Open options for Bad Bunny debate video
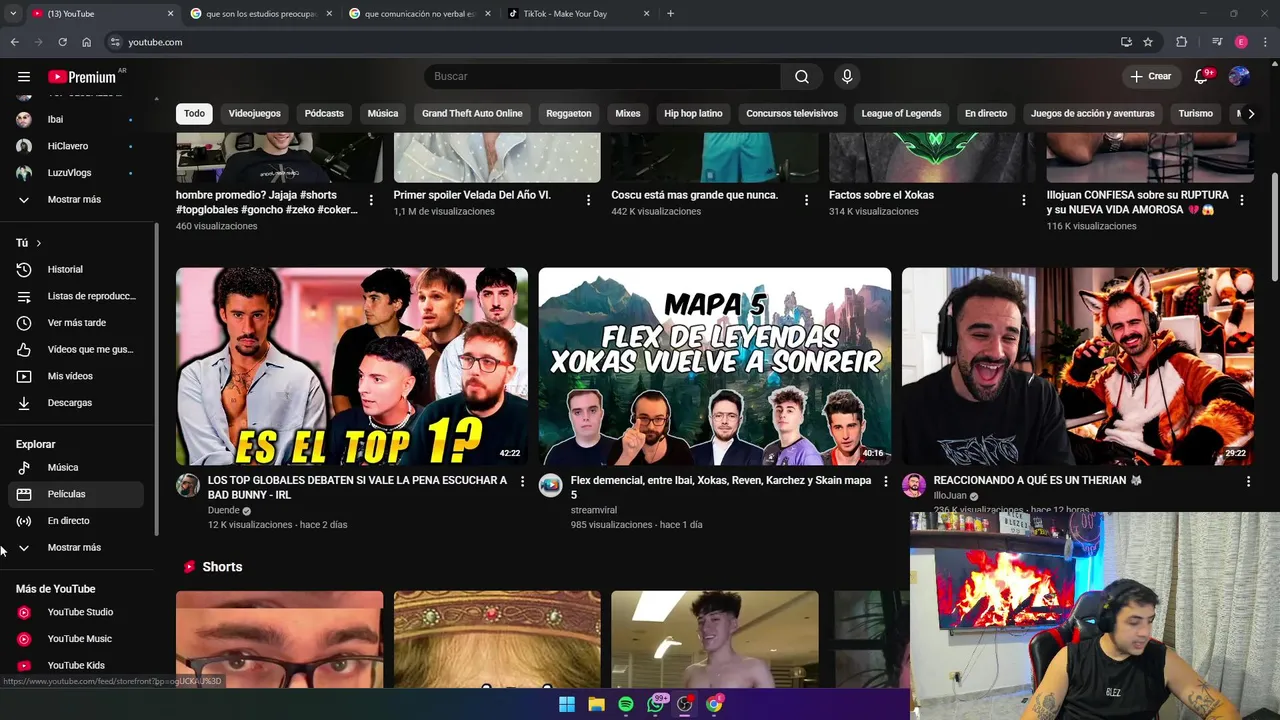 [x=522, y=481]
